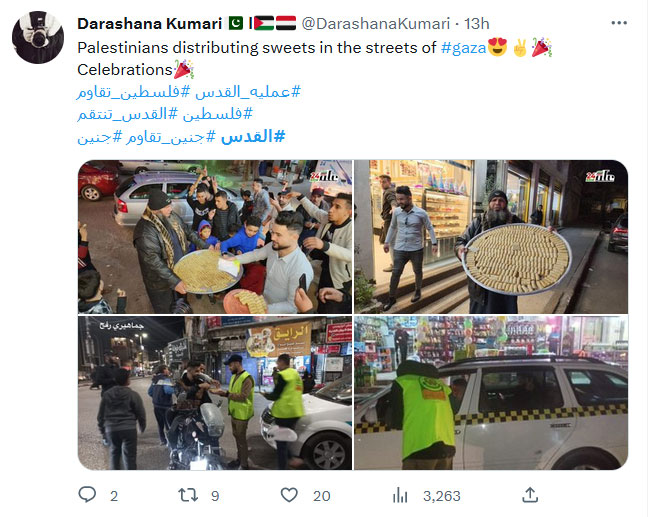Click the @DarashanaKumari handle
The image size is (649, 517).
tap(375, 24)
